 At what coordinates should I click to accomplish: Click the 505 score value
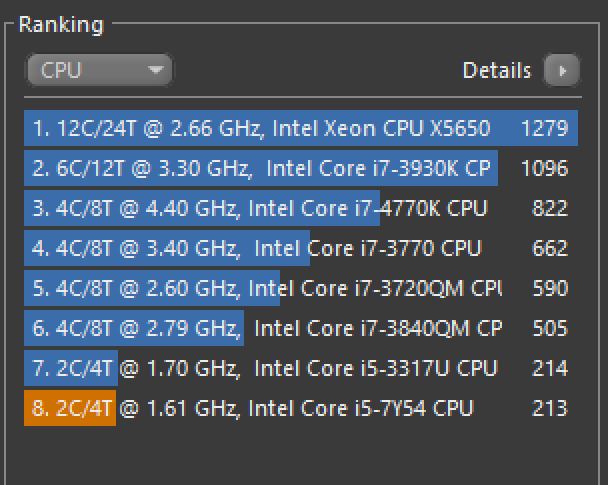[549, 328]
